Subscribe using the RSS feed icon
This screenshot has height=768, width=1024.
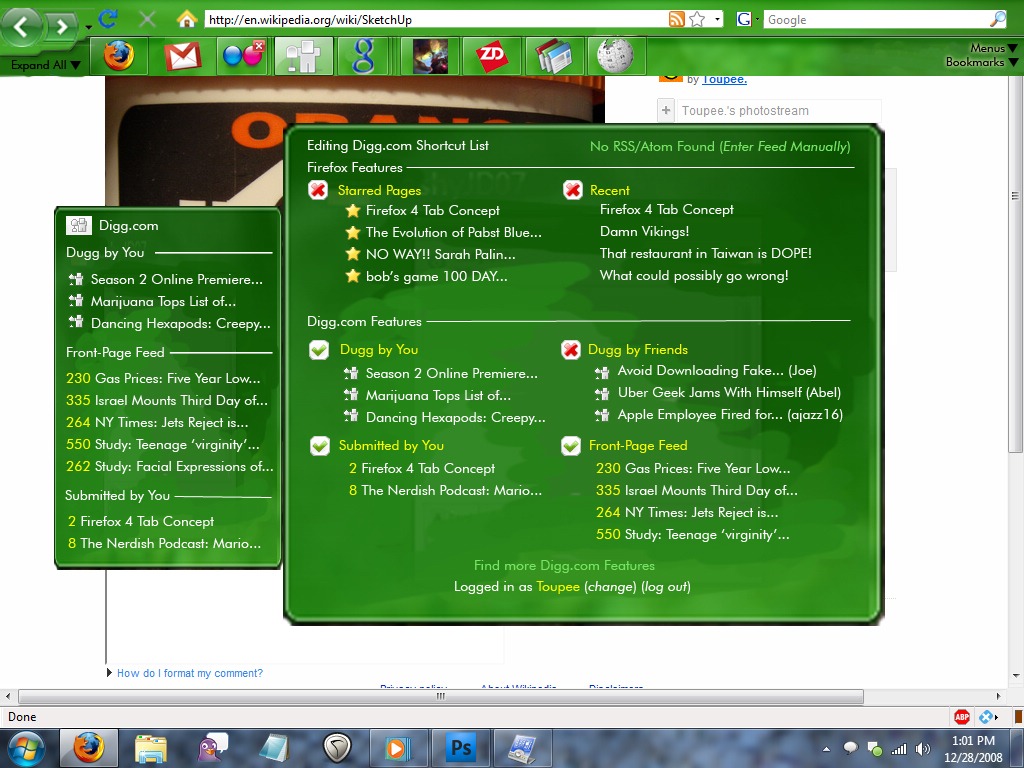pyautogui.click(x=677, y=19)
